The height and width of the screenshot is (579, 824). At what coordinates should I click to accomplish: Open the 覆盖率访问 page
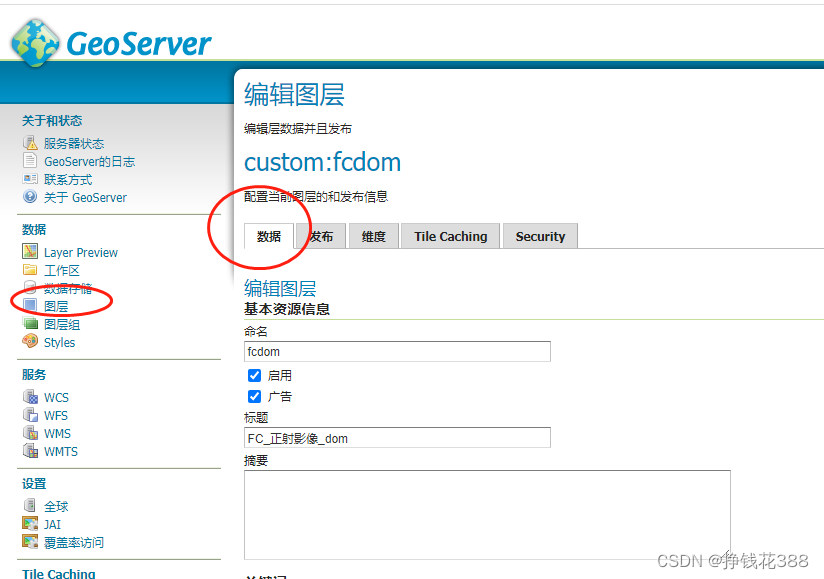pos(75,543)
